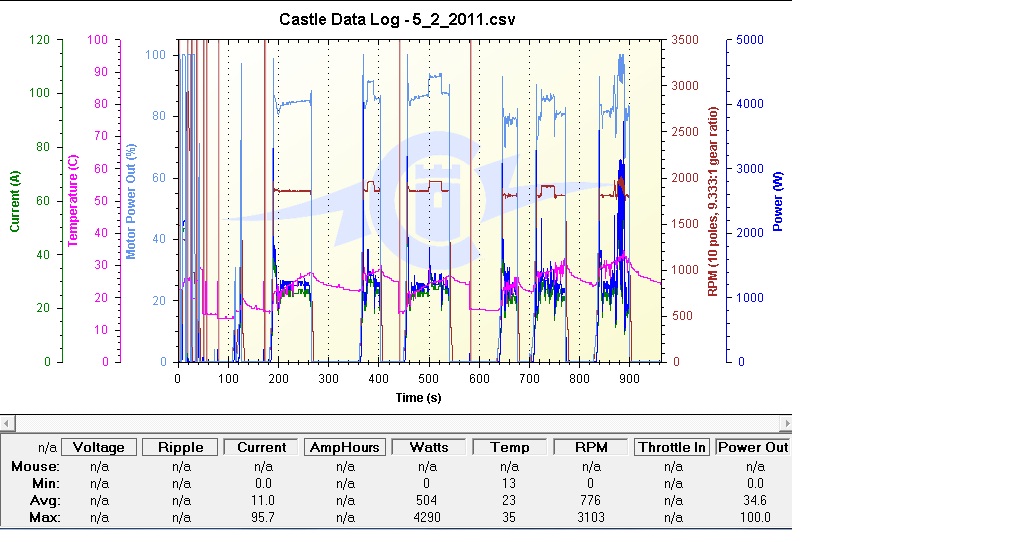Click the Max Watts value 4290
Viewport: 1022px width, 542px height.
click(x=427, y=517)
